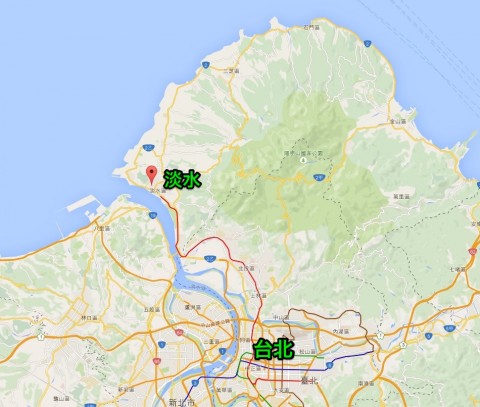Select route 2甲 shield in the national park

click(319, 177)
